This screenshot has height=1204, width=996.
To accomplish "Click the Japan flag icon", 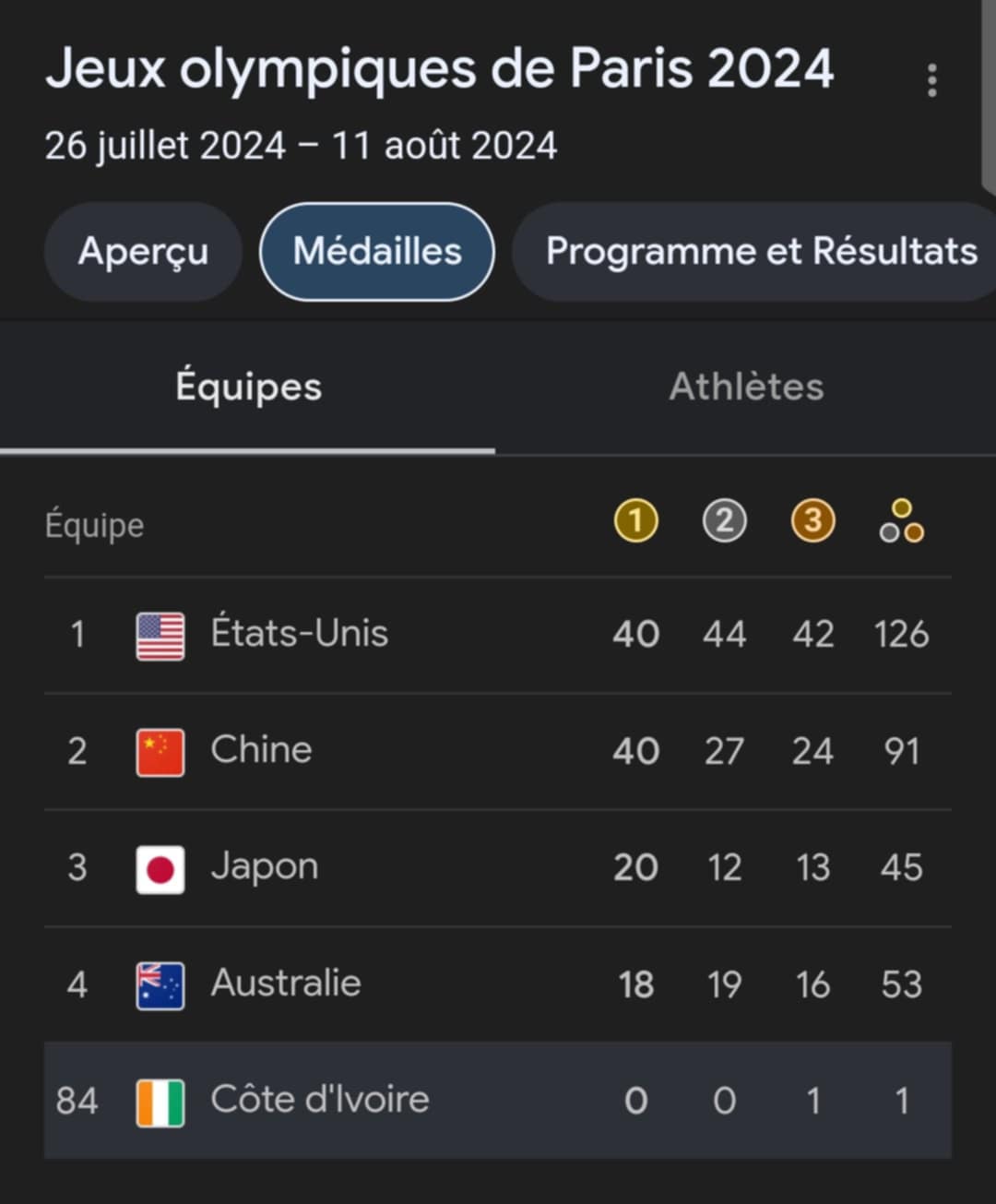I will tap(160, 870).
